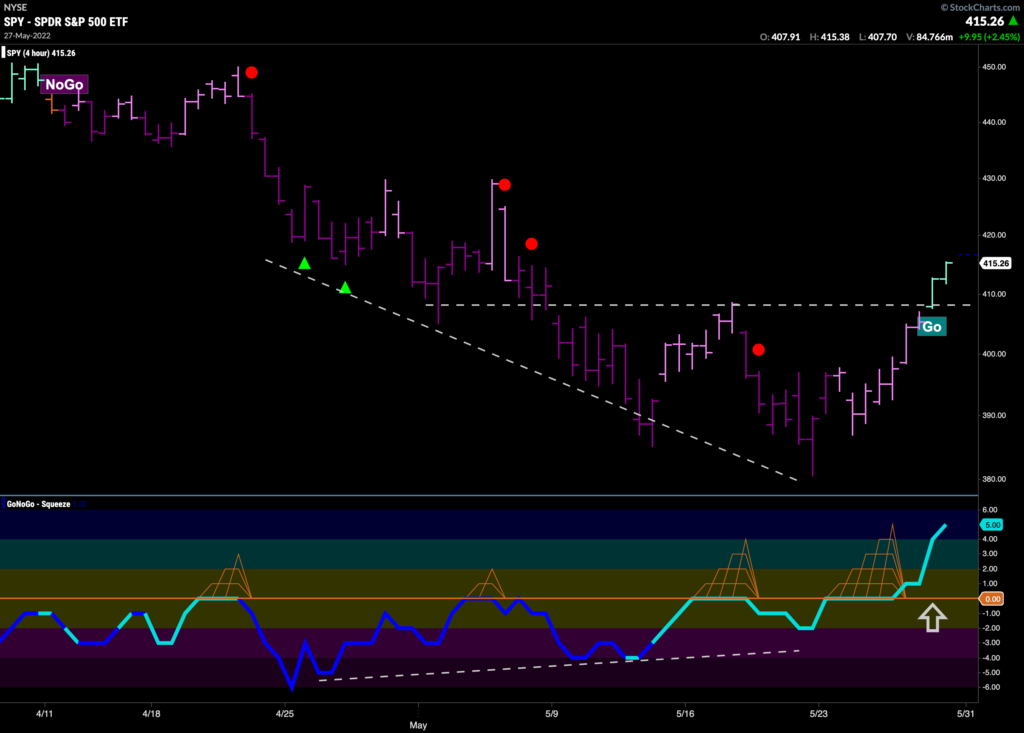Click the 4/25 date axis label

(285, 713)
